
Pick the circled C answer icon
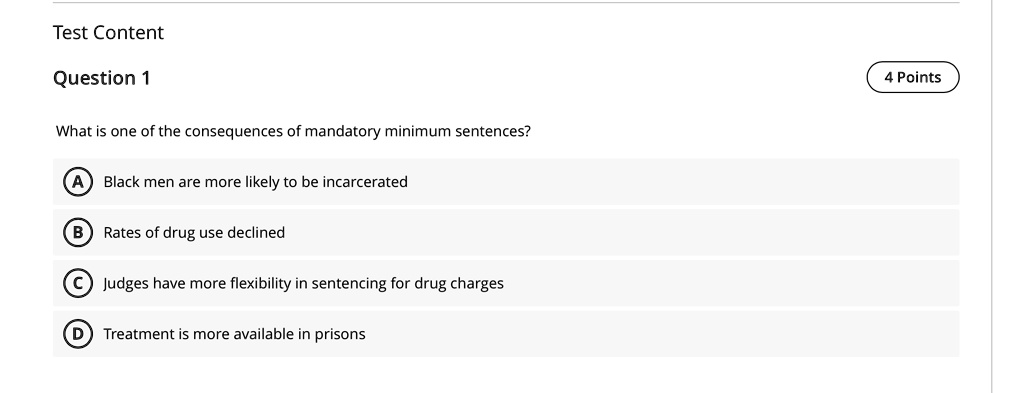(x=78, y=283)
